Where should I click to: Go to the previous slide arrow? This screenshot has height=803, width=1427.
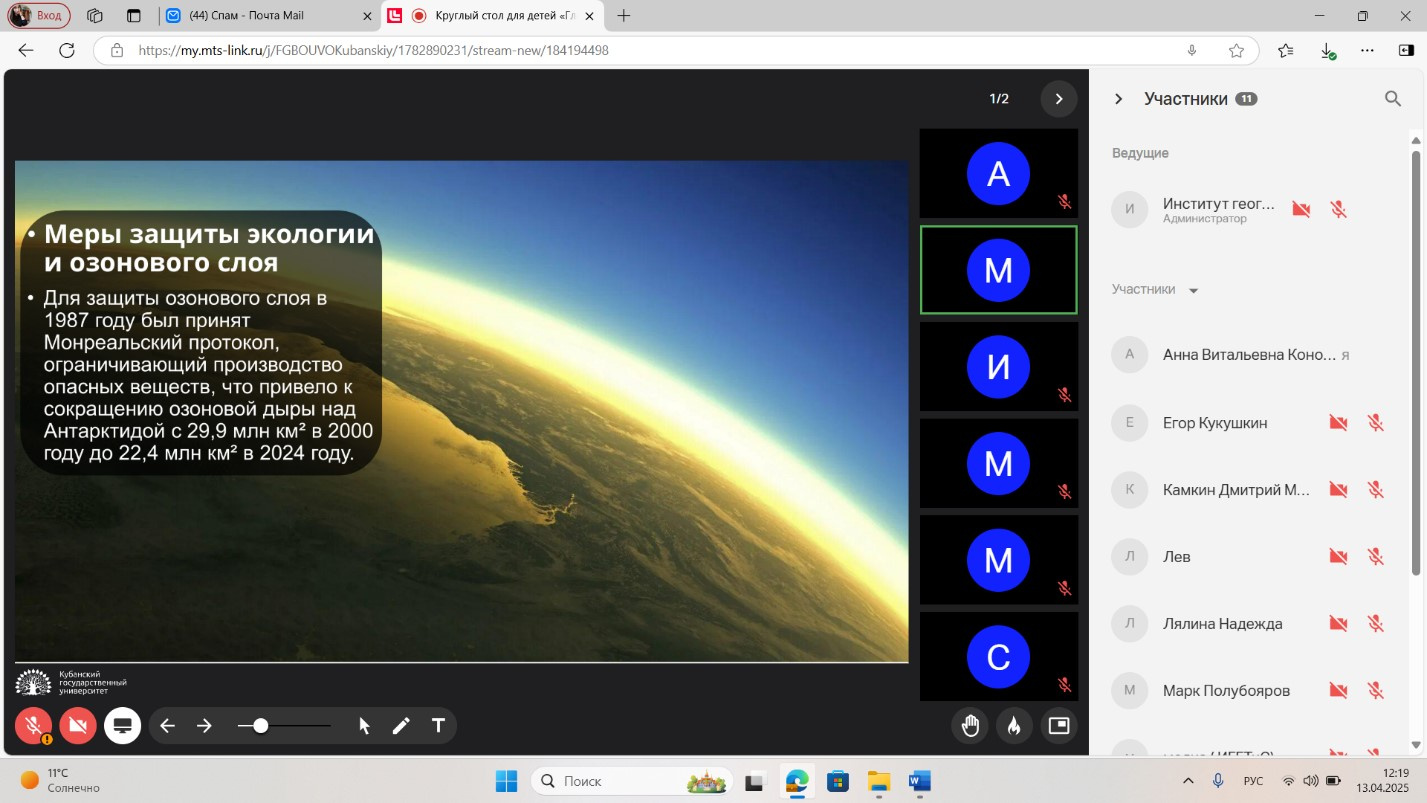point(167,726)
